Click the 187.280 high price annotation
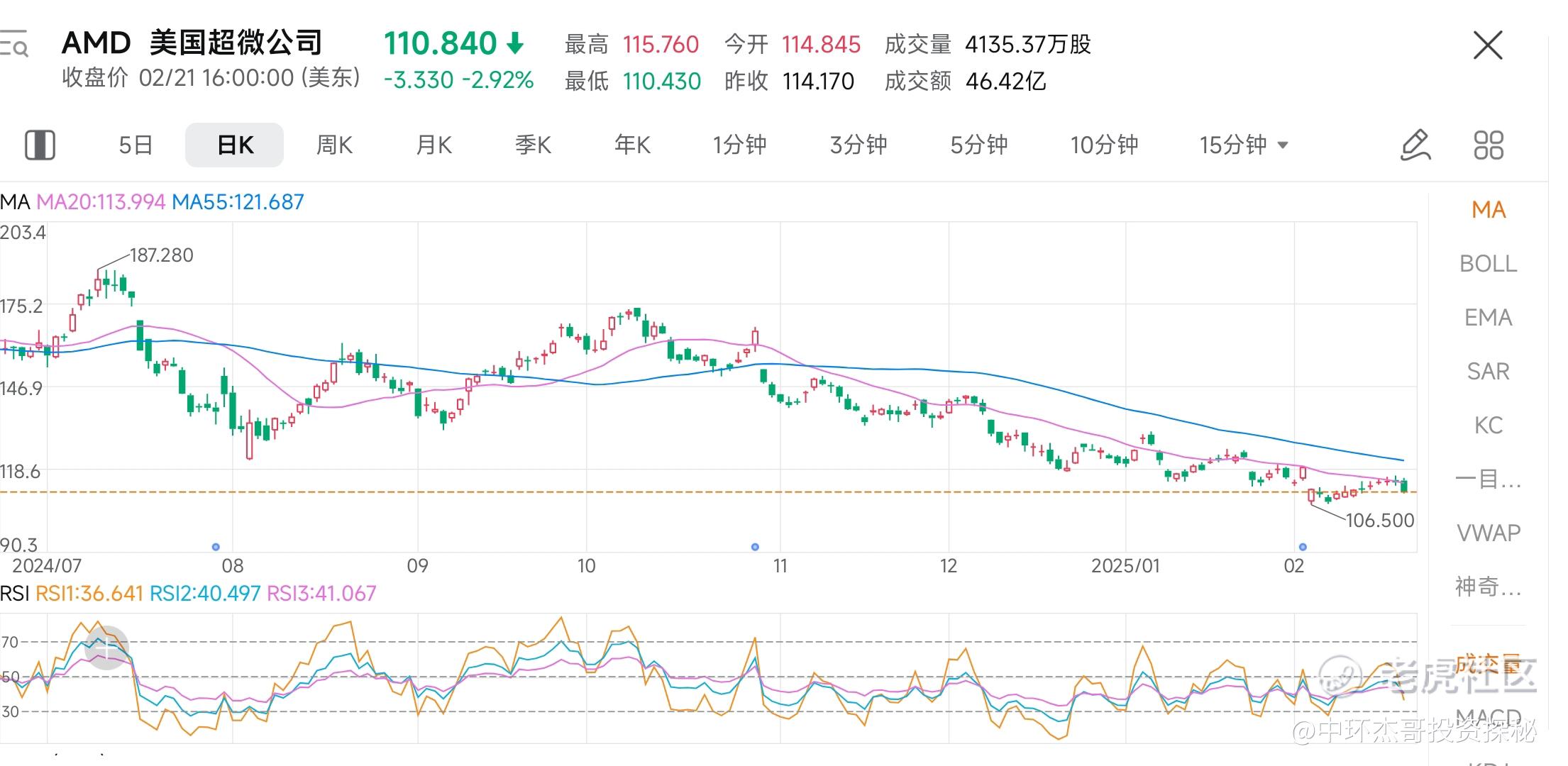This screenshot has height=766, width=1568. pyautogui.click(x=161, y=255)
